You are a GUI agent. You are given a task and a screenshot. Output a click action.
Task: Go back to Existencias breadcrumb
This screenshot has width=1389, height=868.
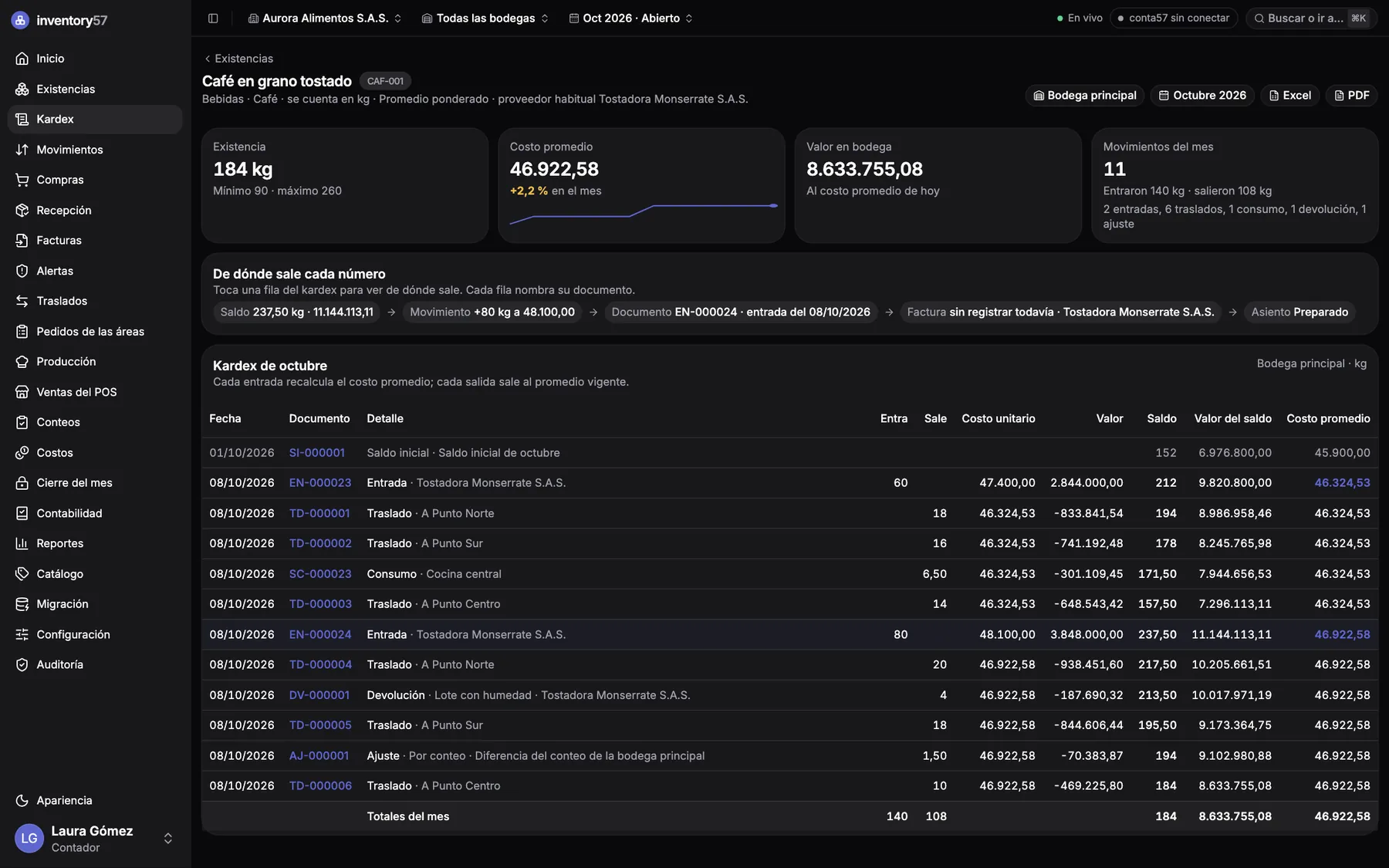(238, 59)
